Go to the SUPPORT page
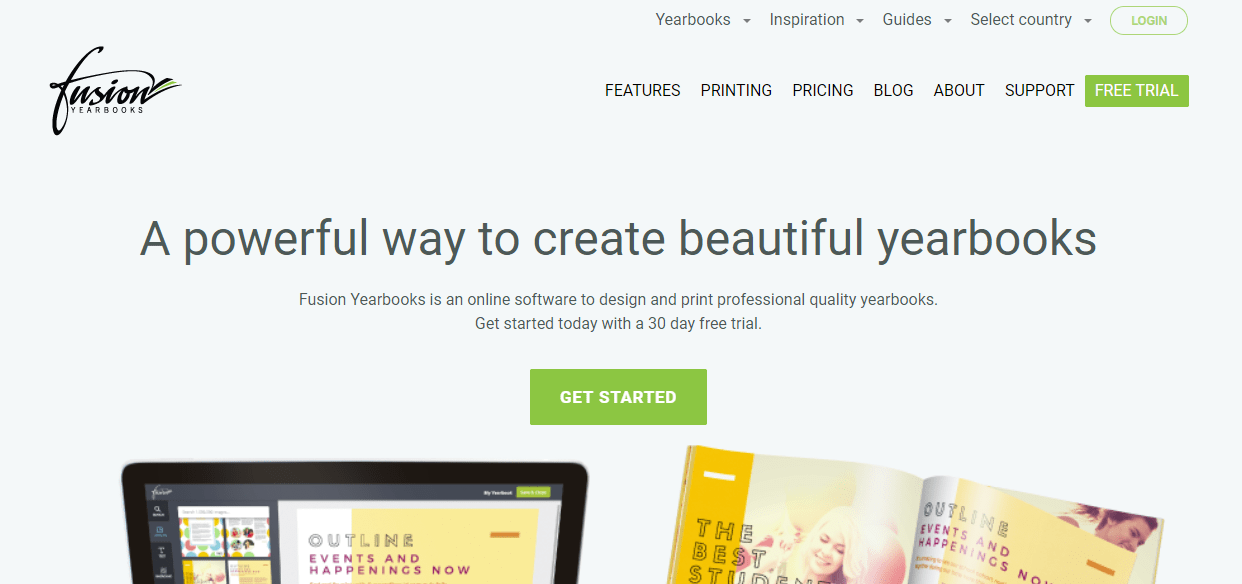Image resolution: width=1242 pixels, height=584 pixels. click(x=1039, y=90)
